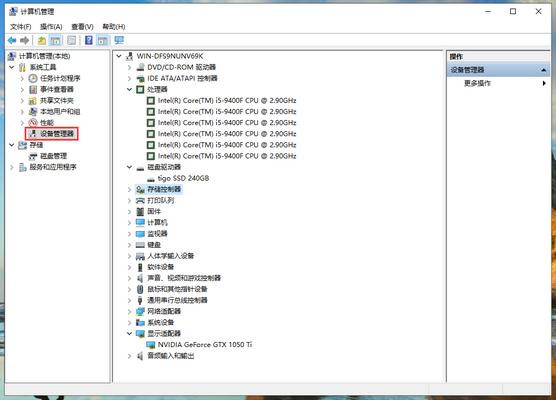
Task: Click the Back arrow toolbar icon
Action: (x=12, y=40)
